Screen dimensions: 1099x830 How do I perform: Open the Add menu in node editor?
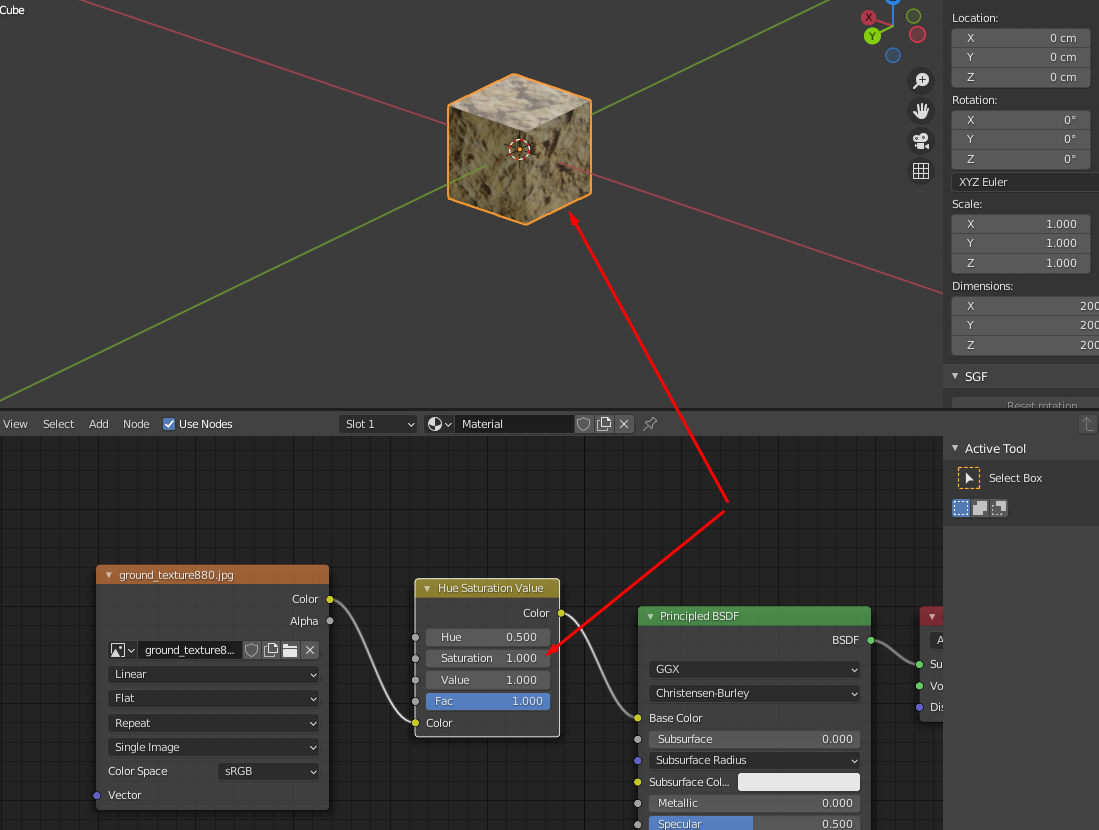pos(99,424)
